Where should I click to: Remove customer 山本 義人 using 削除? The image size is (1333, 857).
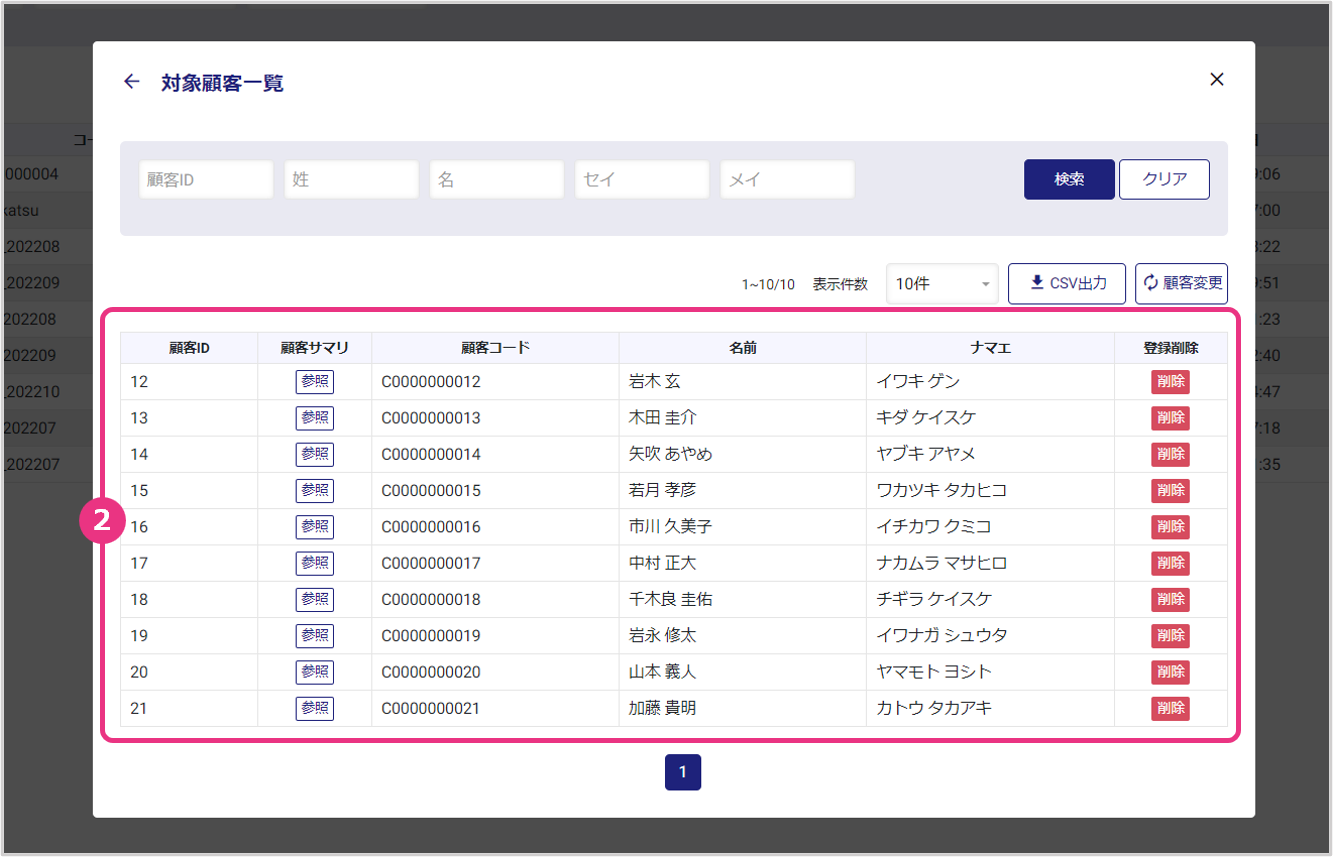point(1170,672)
